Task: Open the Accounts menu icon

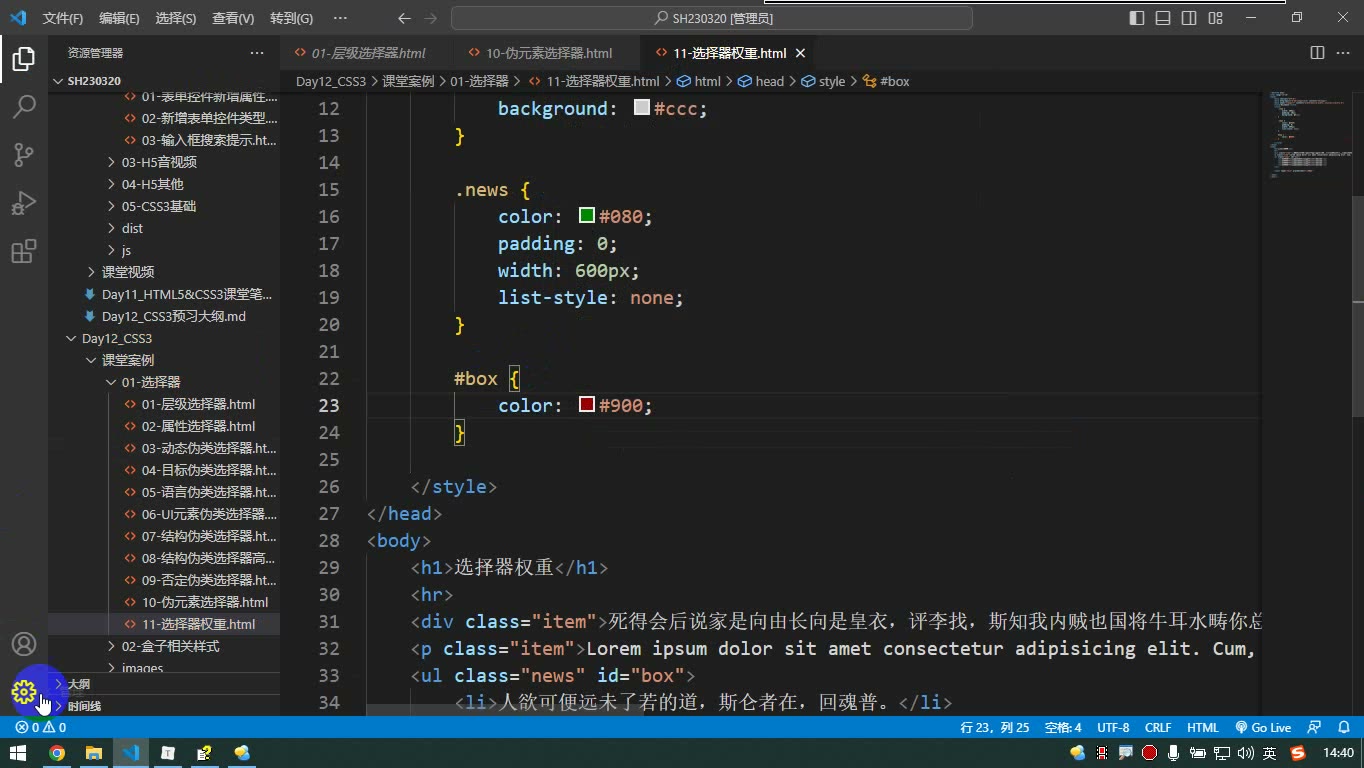Action: [24, 644]
